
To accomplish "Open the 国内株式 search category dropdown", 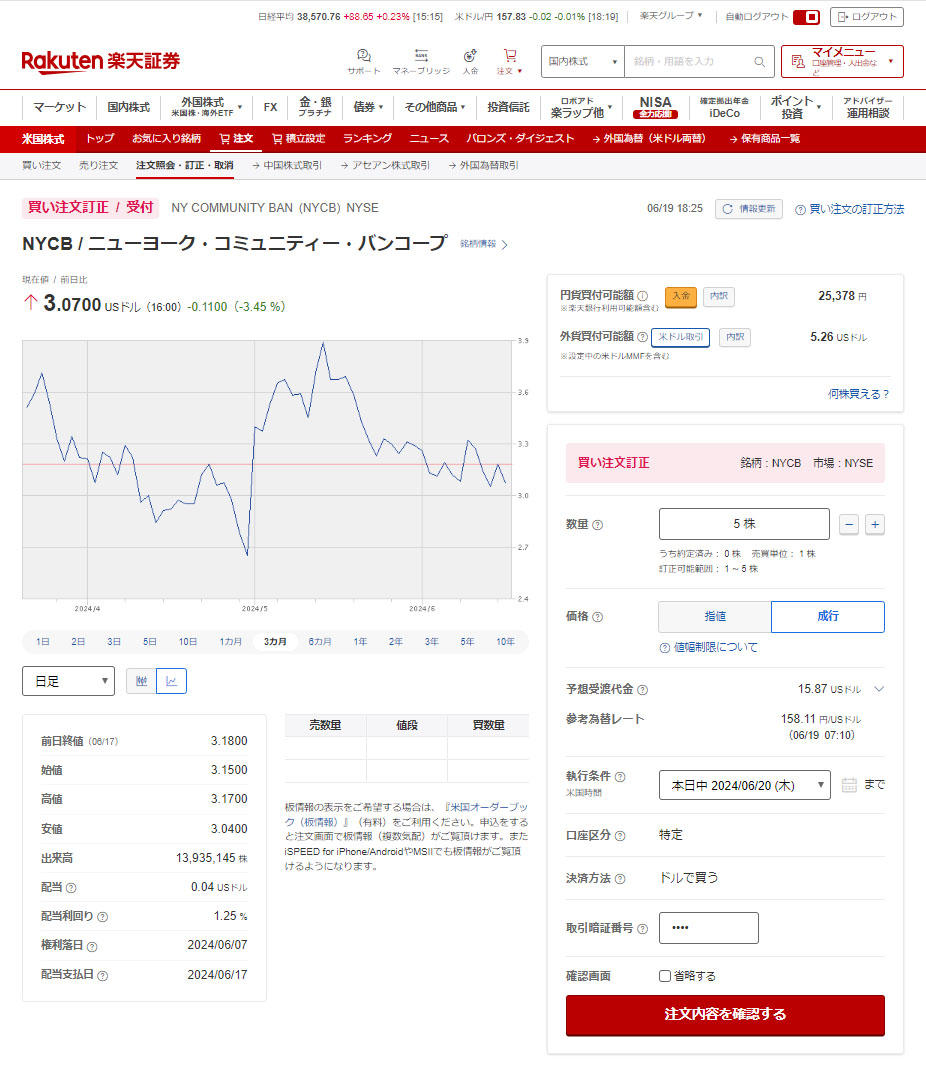I will [x=583, y=61].
